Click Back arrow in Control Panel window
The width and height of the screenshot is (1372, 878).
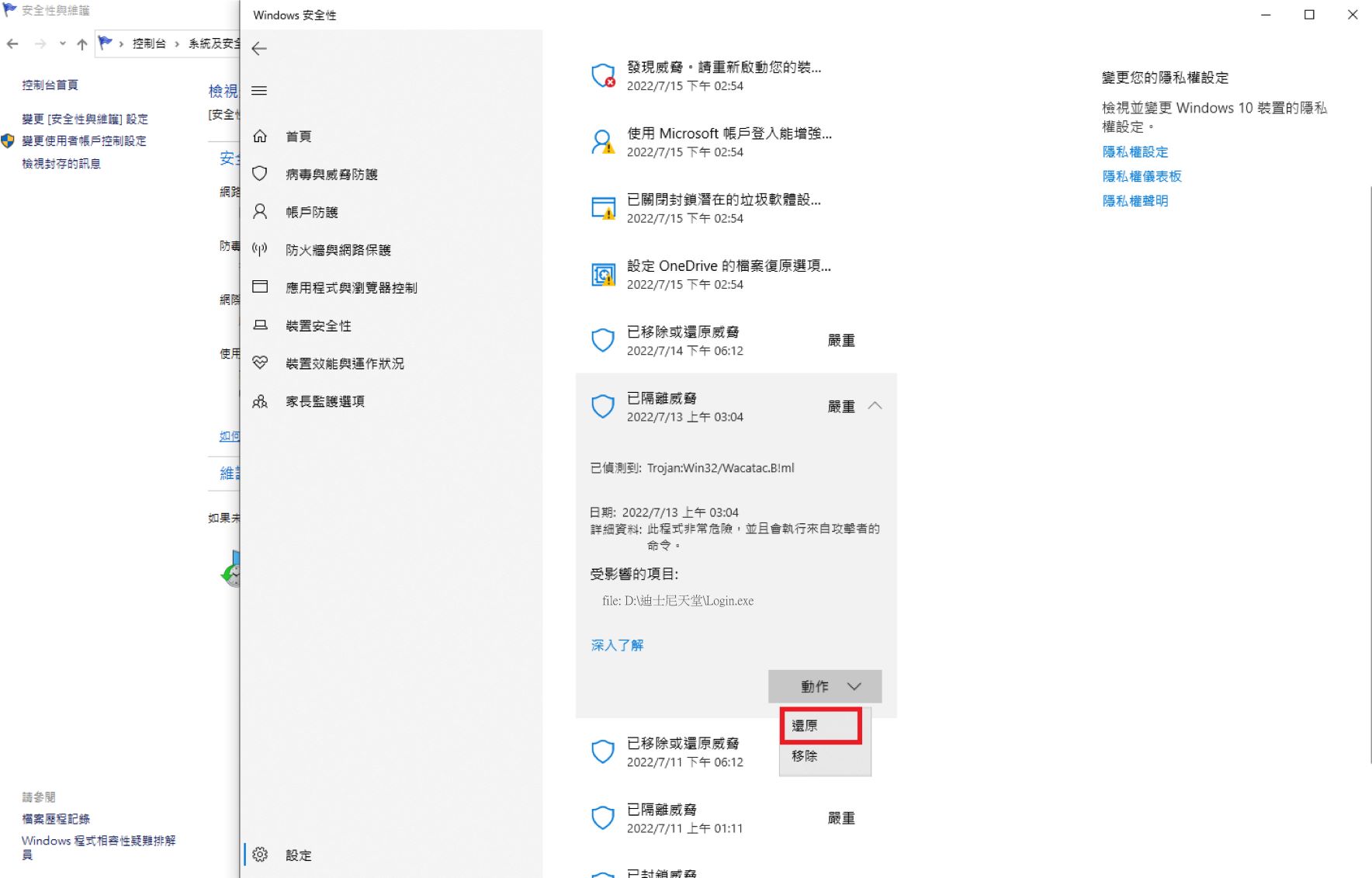[x=12, y=43]
